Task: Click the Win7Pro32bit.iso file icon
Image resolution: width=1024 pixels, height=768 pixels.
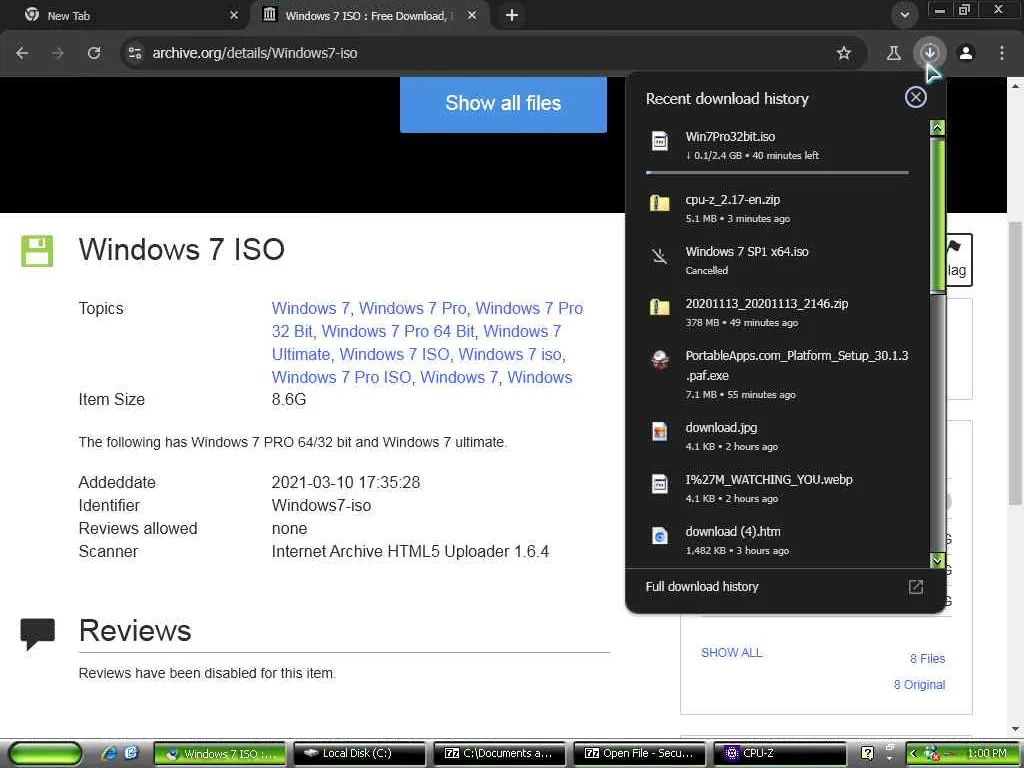Action: [x=660, y=141]
